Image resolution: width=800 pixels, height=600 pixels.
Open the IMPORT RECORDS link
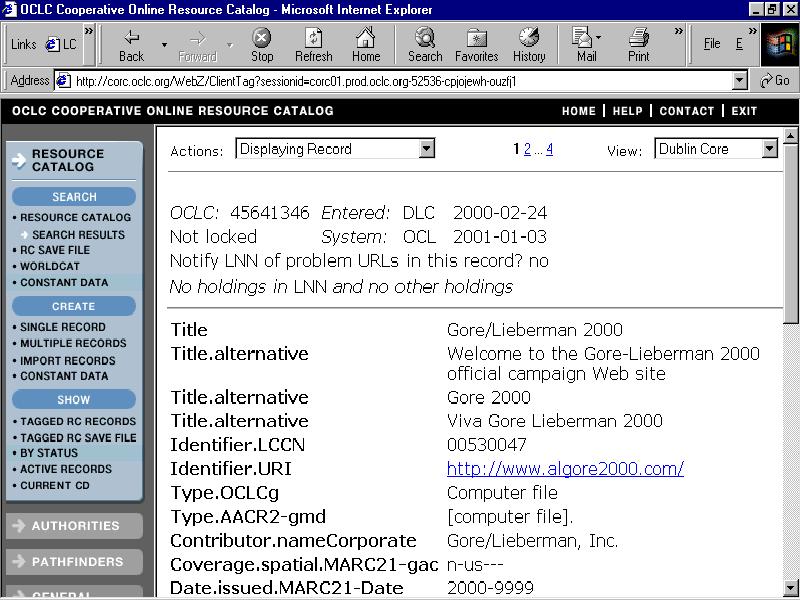(x=68, y=361)
